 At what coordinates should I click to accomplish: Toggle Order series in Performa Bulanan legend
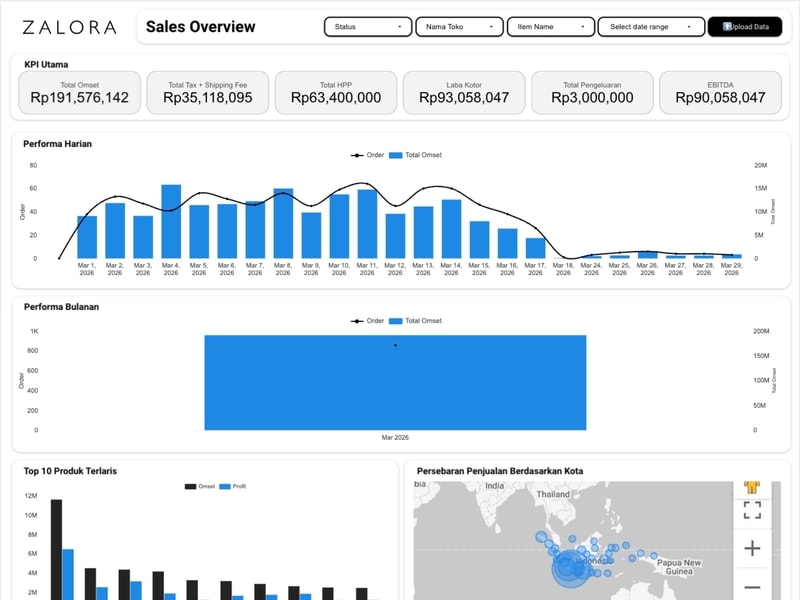pos(367,321)
